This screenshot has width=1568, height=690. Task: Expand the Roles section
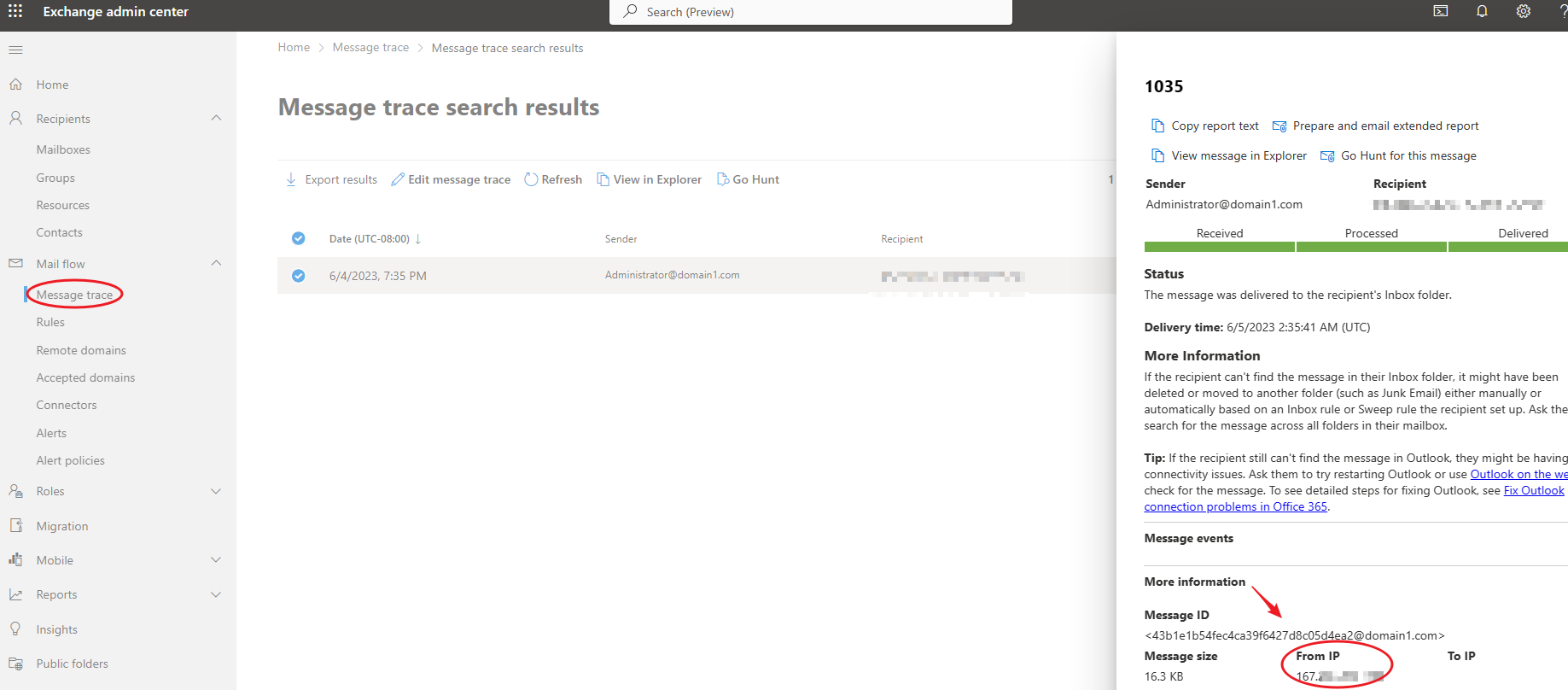pyautogui.click(x=216, y=491)
